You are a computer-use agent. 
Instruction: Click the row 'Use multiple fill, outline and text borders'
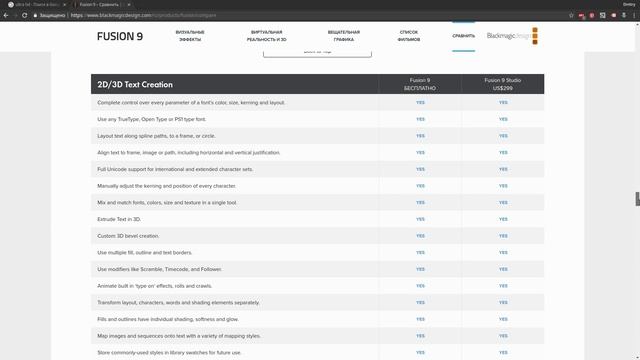tap(317, 253)
